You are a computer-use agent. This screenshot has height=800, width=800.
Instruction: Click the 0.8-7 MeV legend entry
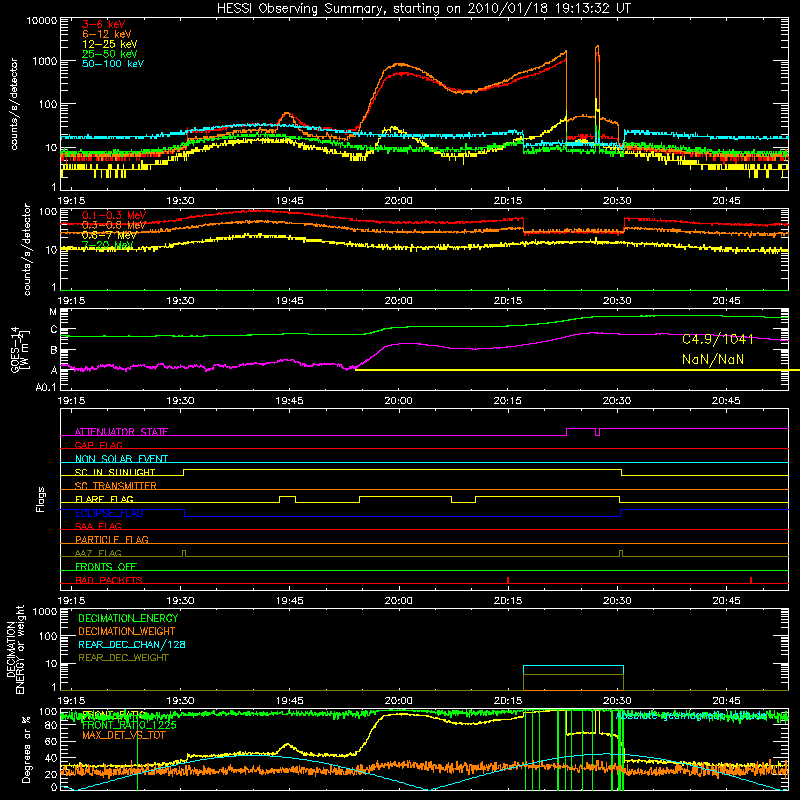[x=109, y=235]
